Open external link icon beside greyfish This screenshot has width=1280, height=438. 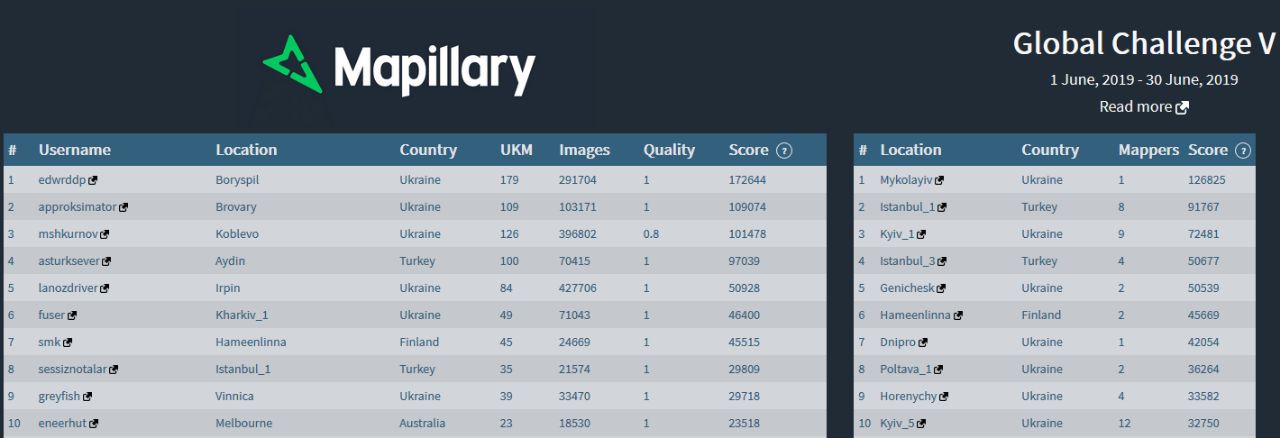88,396
